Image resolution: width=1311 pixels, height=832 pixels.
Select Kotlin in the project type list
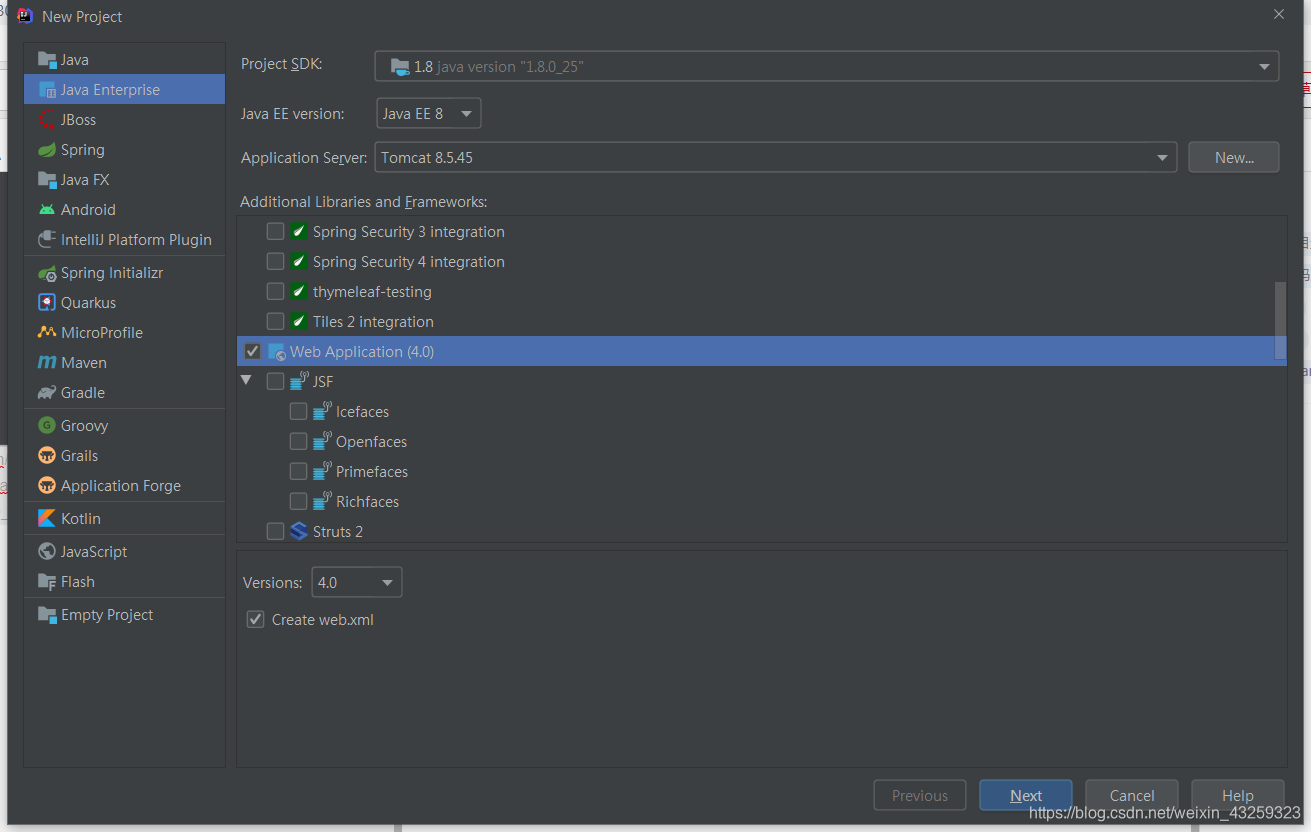pos(125,519)
